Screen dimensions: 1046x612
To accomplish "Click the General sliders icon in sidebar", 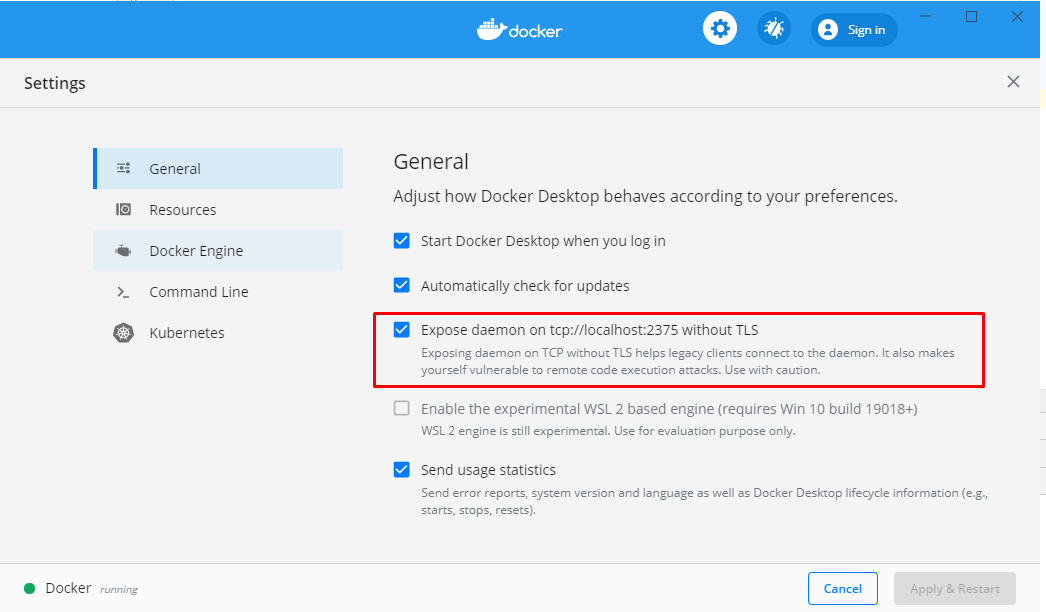I will [124, 169].
